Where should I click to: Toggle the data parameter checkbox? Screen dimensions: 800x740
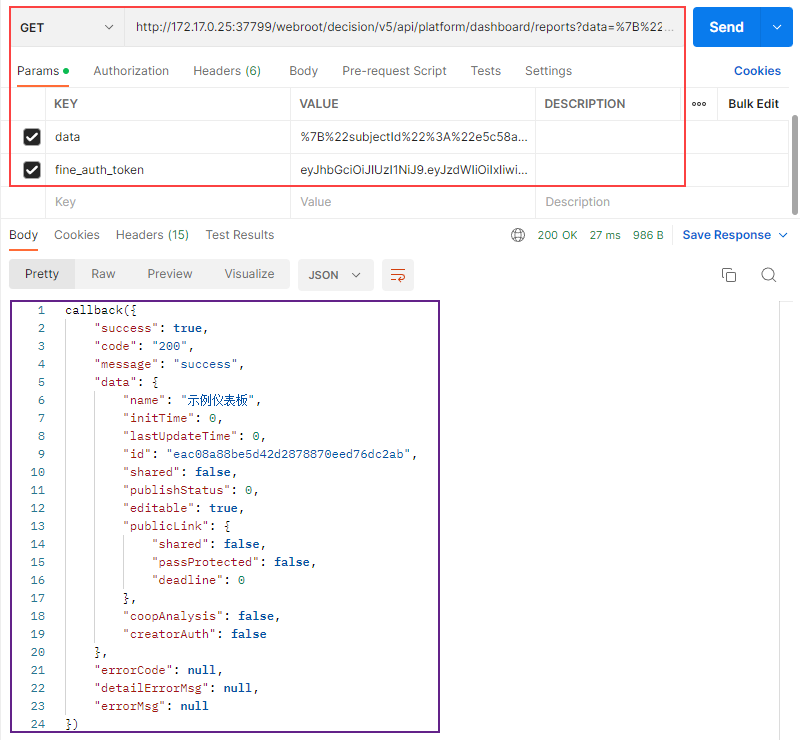32,137
